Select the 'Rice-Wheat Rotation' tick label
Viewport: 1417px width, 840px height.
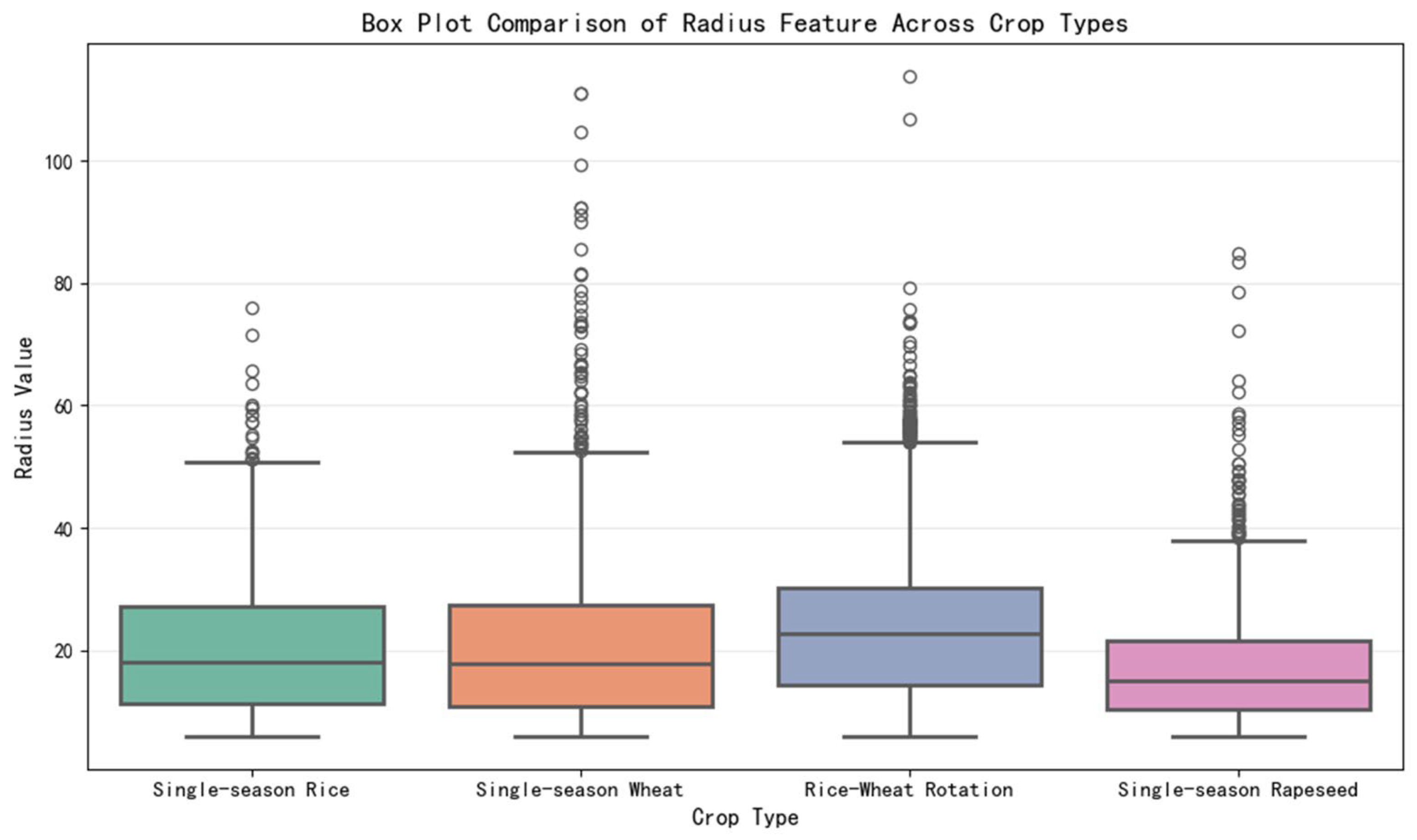tap(909, 789)
